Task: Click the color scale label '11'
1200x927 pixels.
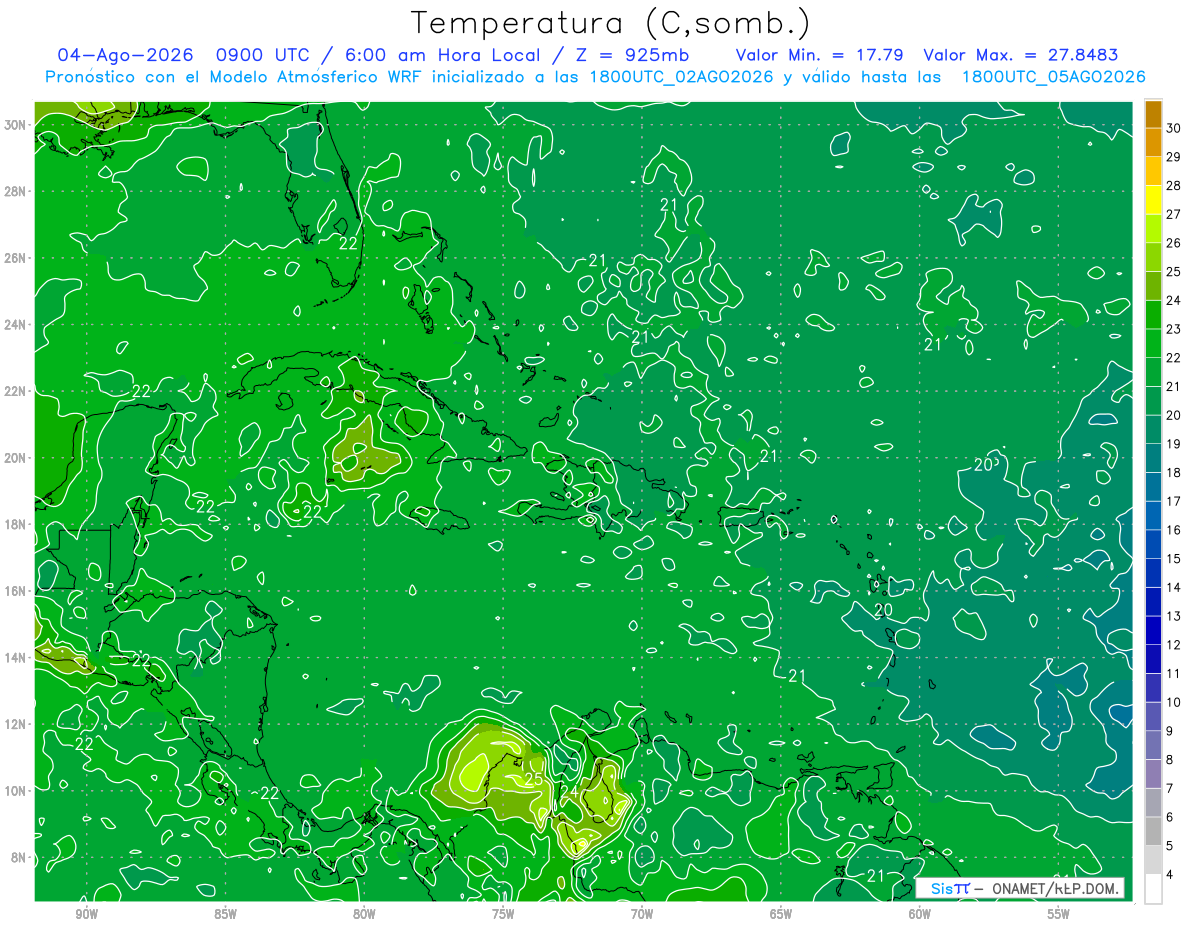Action: pos(1174,673)
